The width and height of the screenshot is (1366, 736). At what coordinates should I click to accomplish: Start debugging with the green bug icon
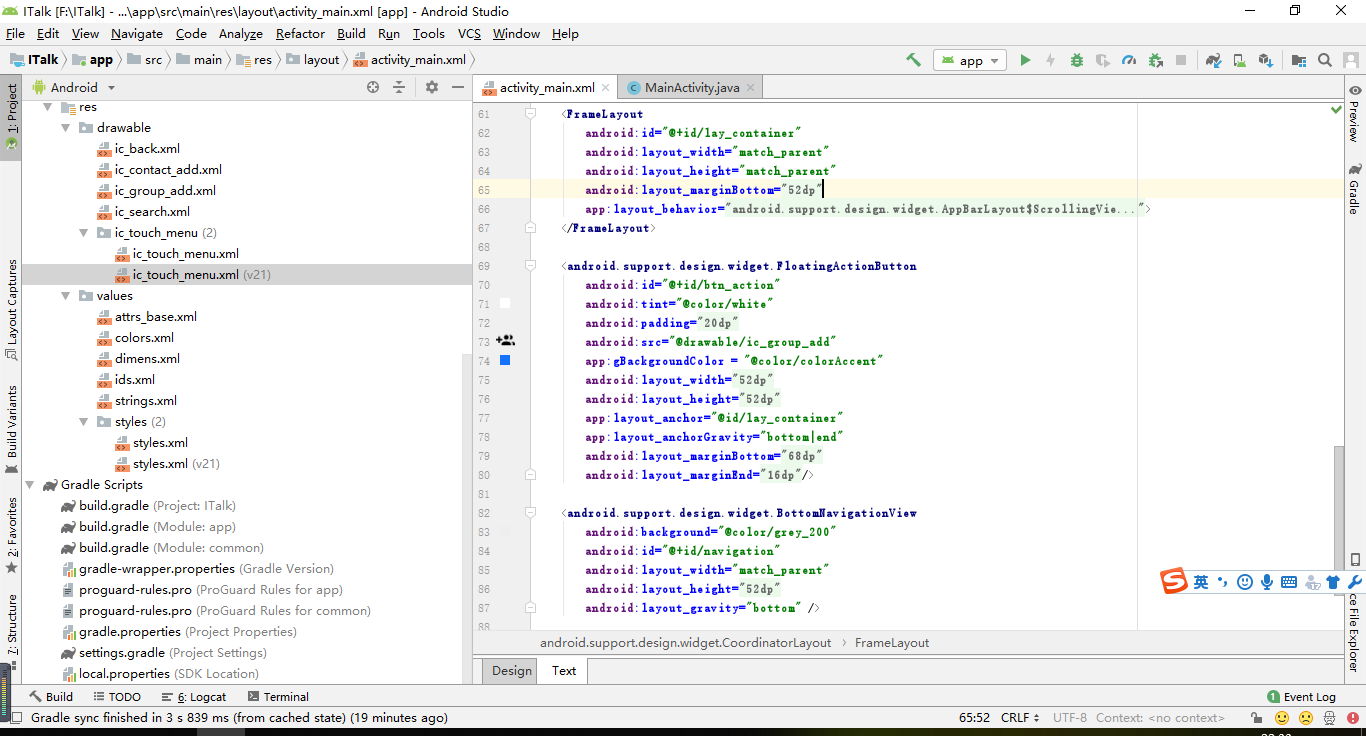point(1077,60)
